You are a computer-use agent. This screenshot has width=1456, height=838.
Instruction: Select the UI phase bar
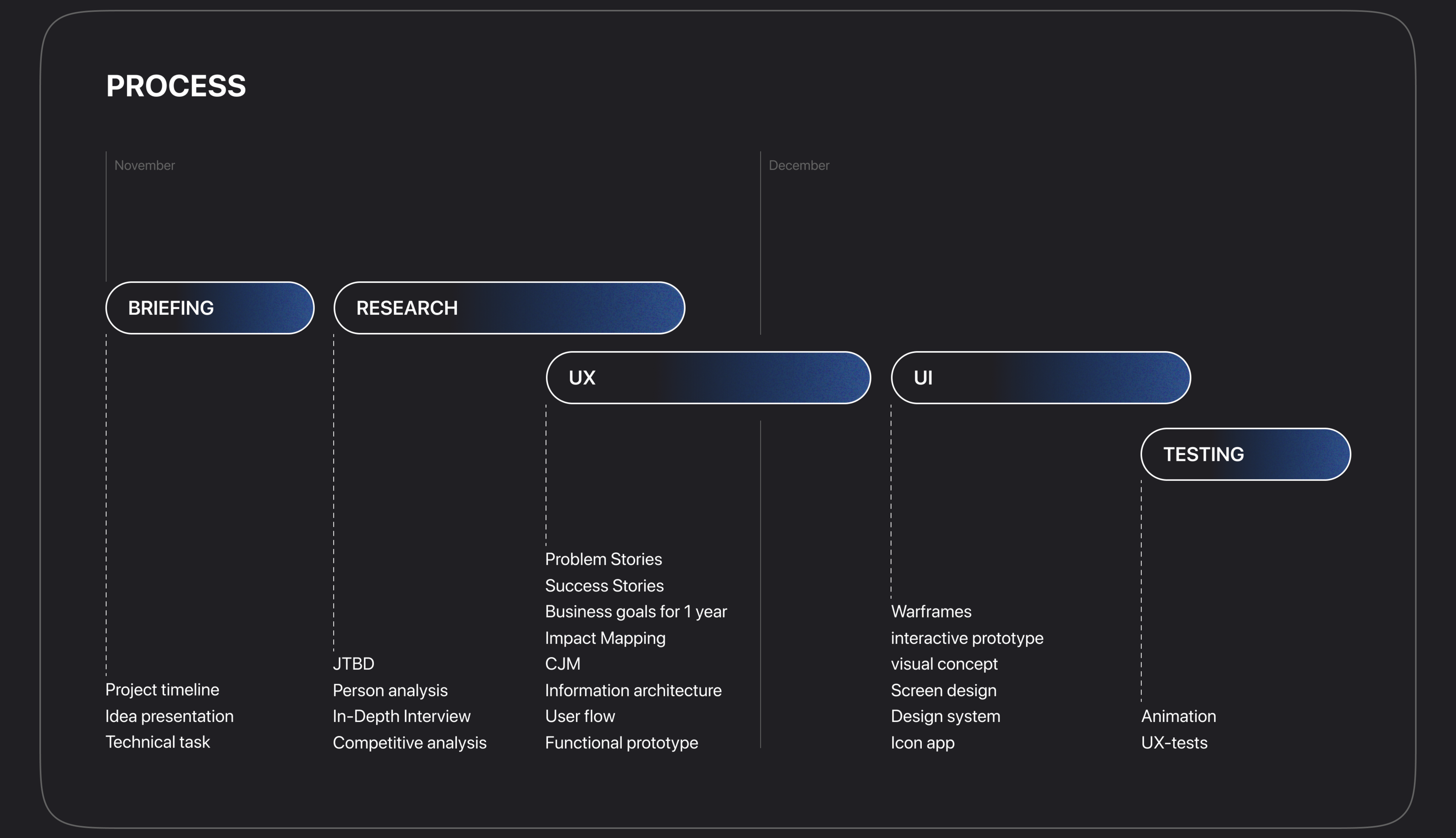1040,378
